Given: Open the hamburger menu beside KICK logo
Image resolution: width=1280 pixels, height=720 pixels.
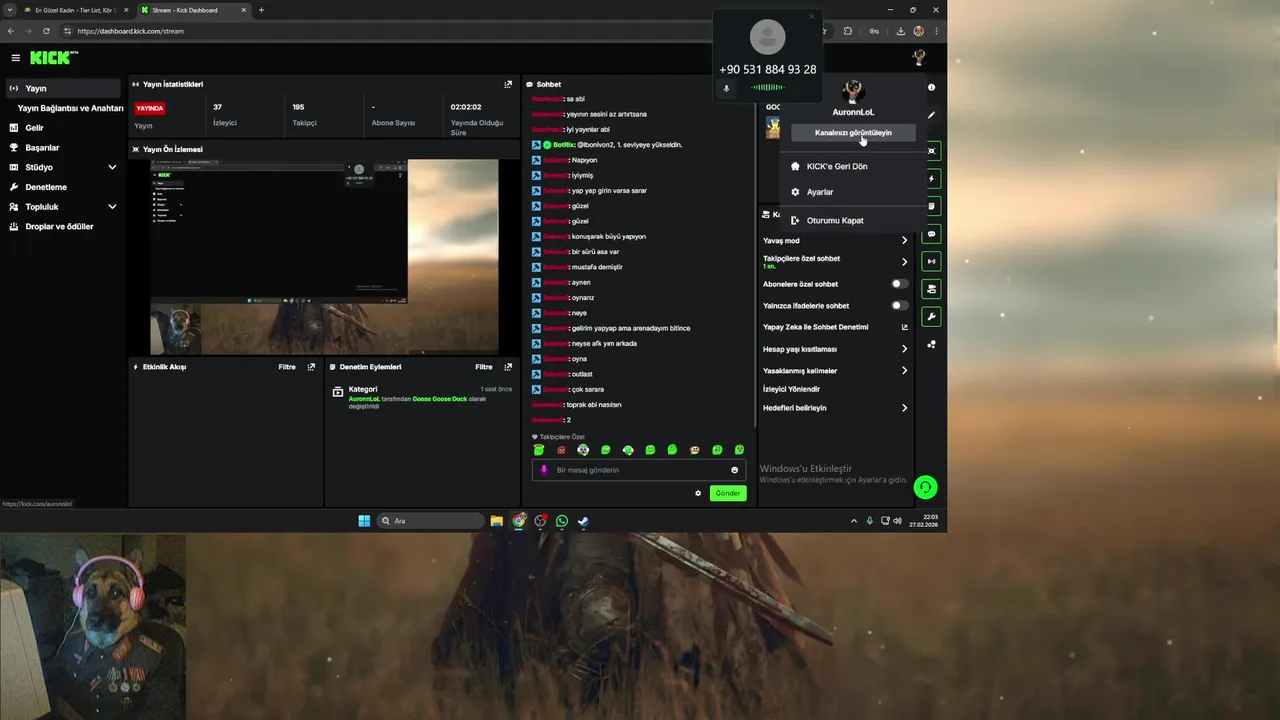Looking at the screenshot, I should (15, 58).
